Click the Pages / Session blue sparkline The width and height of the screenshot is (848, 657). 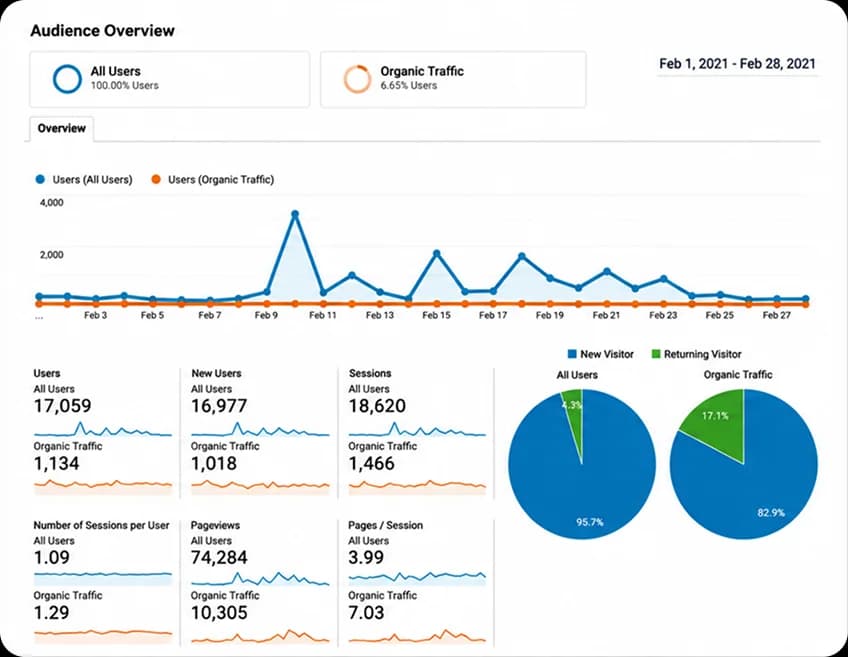tap(417, 578)
